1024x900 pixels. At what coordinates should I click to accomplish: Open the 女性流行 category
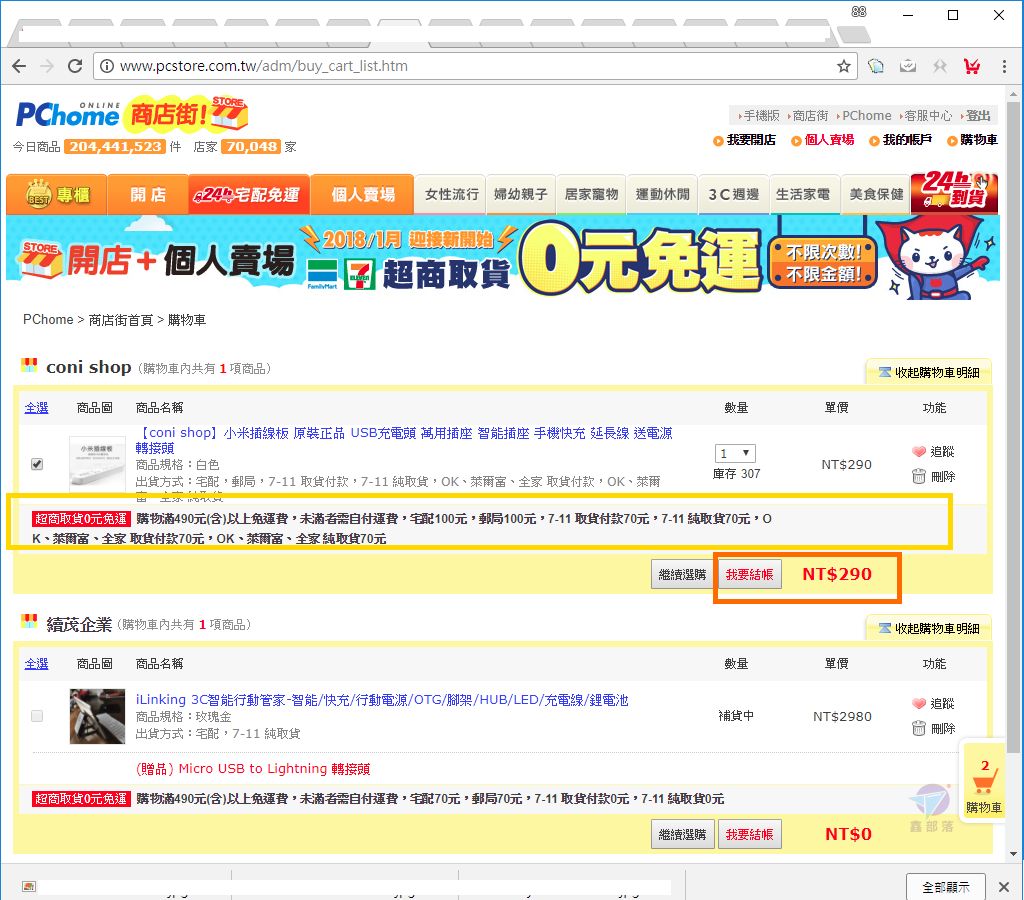coord(451,195)
